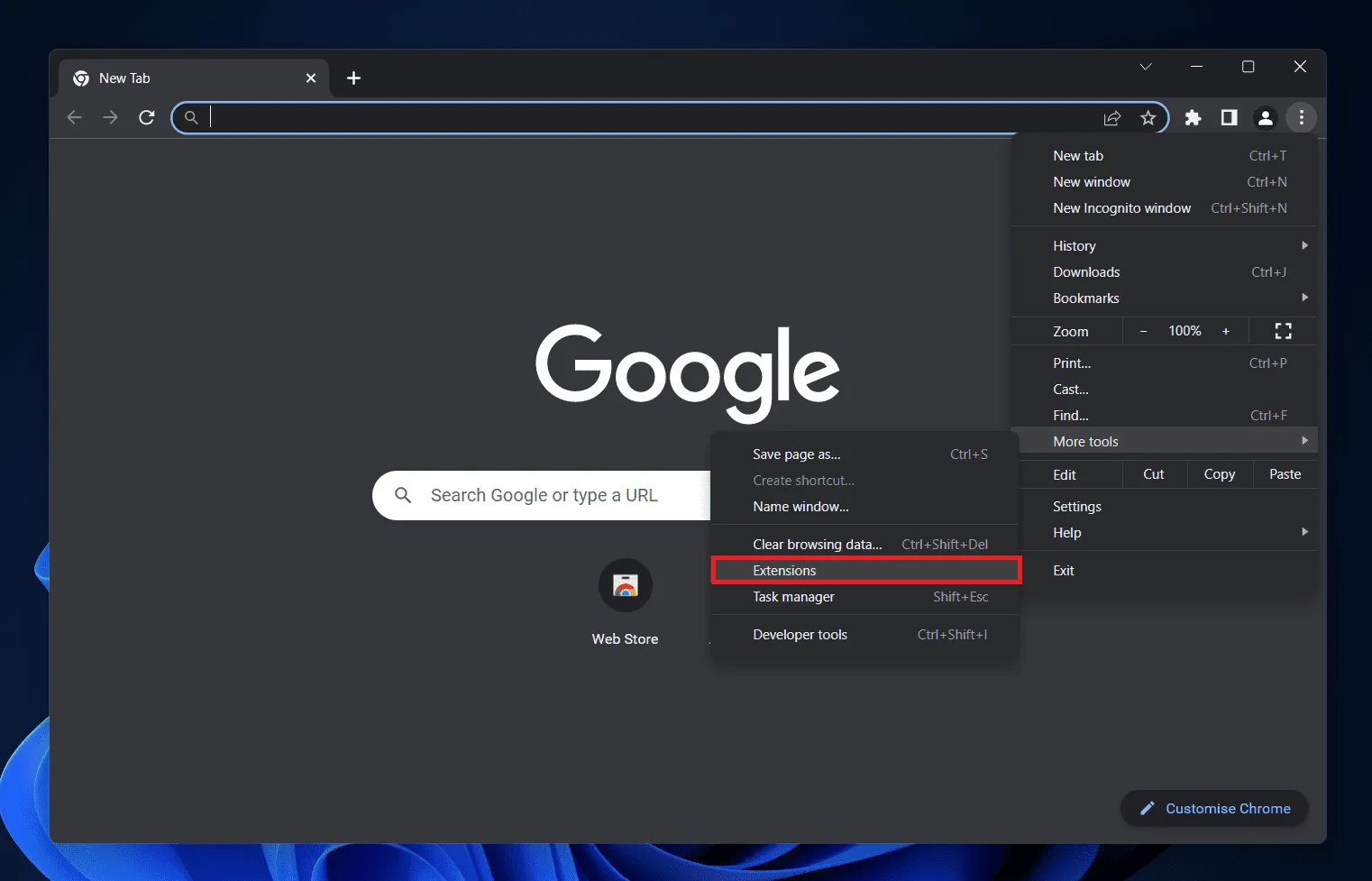This screenshot has width=1372, height=881.
Task: Open the profile avatar icon
Action: 1265,117
